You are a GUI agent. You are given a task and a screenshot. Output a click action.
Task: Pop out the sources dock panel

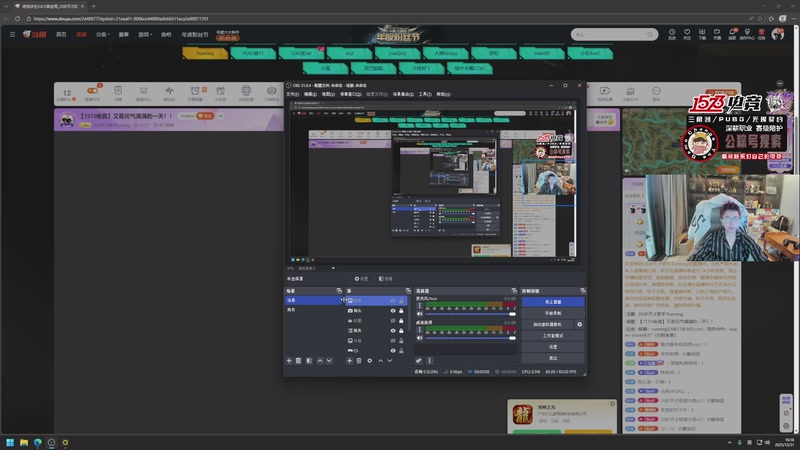point(408,291)
